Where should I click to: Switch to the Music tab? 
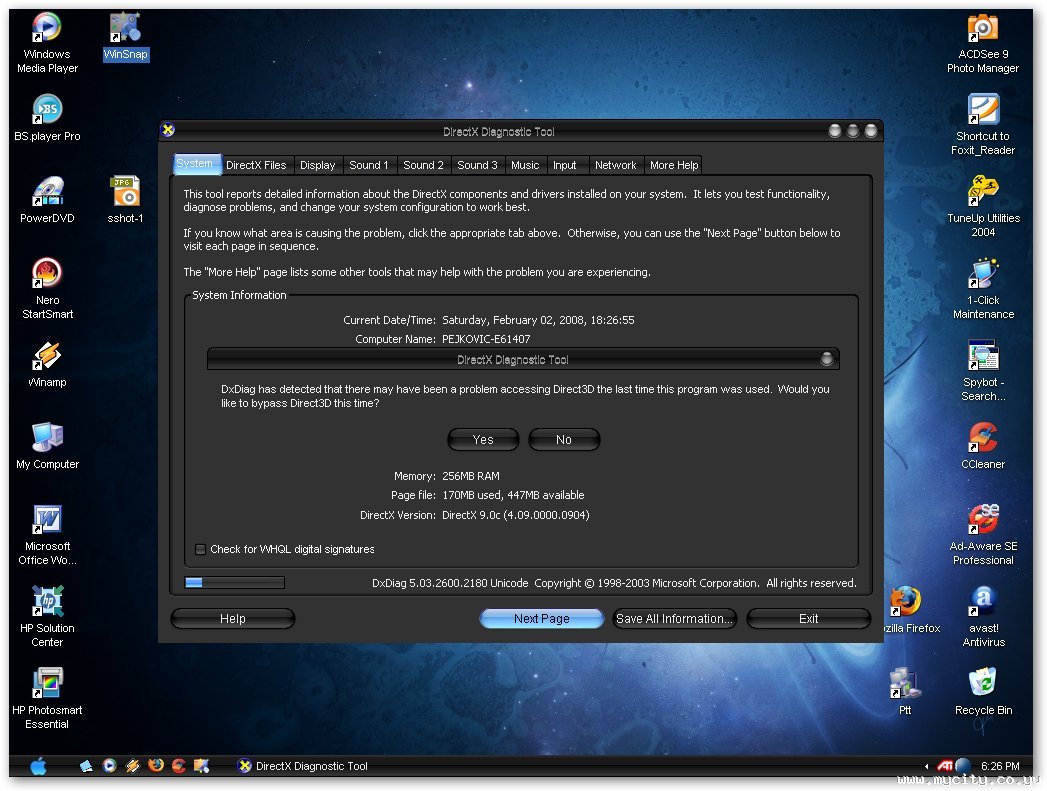coord(525,165)
